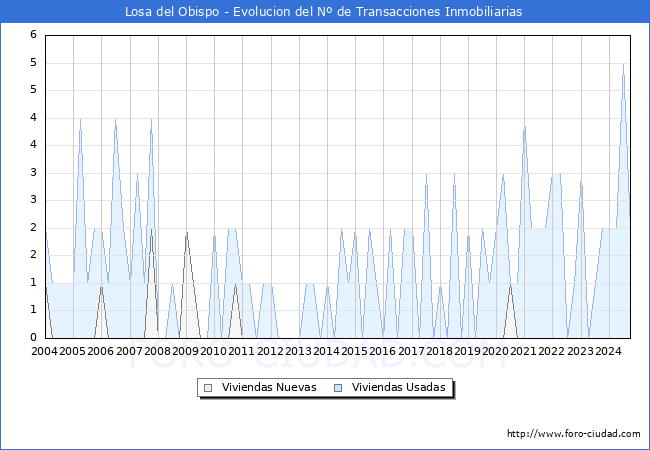
Task: Click the 2016 x-axis label
Action: click(383, 351)
